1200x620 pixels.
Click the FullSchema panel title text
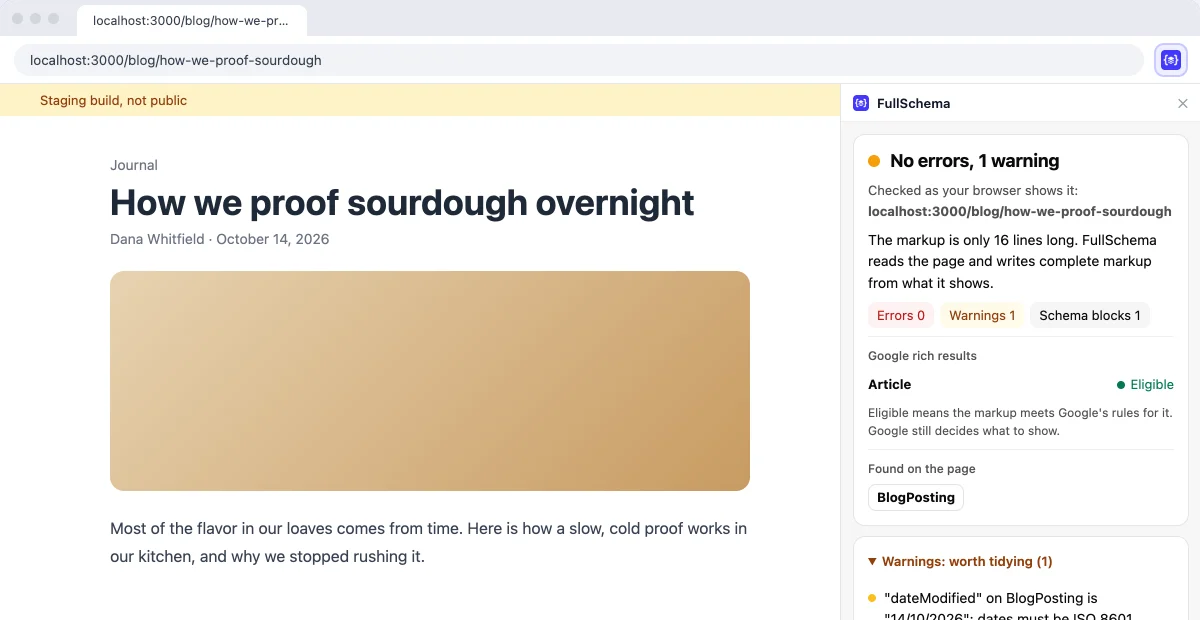tap(914, 103)
